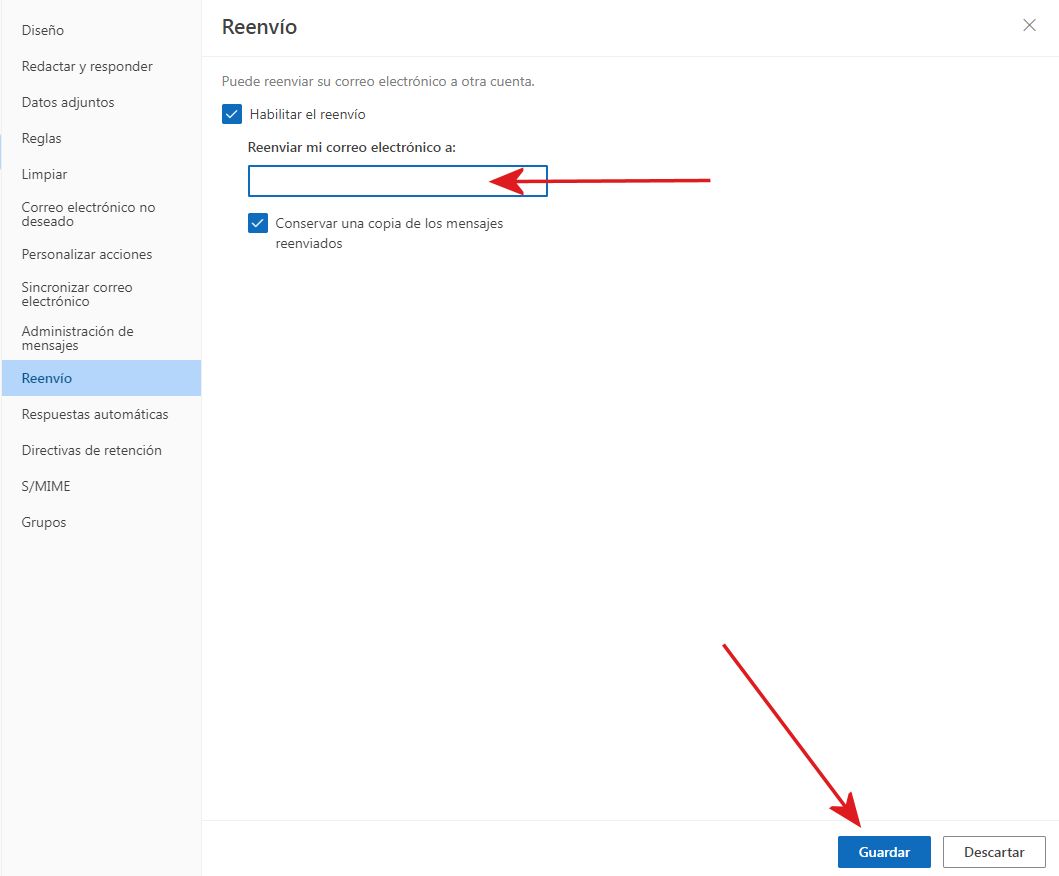Focus the forwarding email address field
Image resolution: width=1059 pixels, height=876 pixels.
398,181
